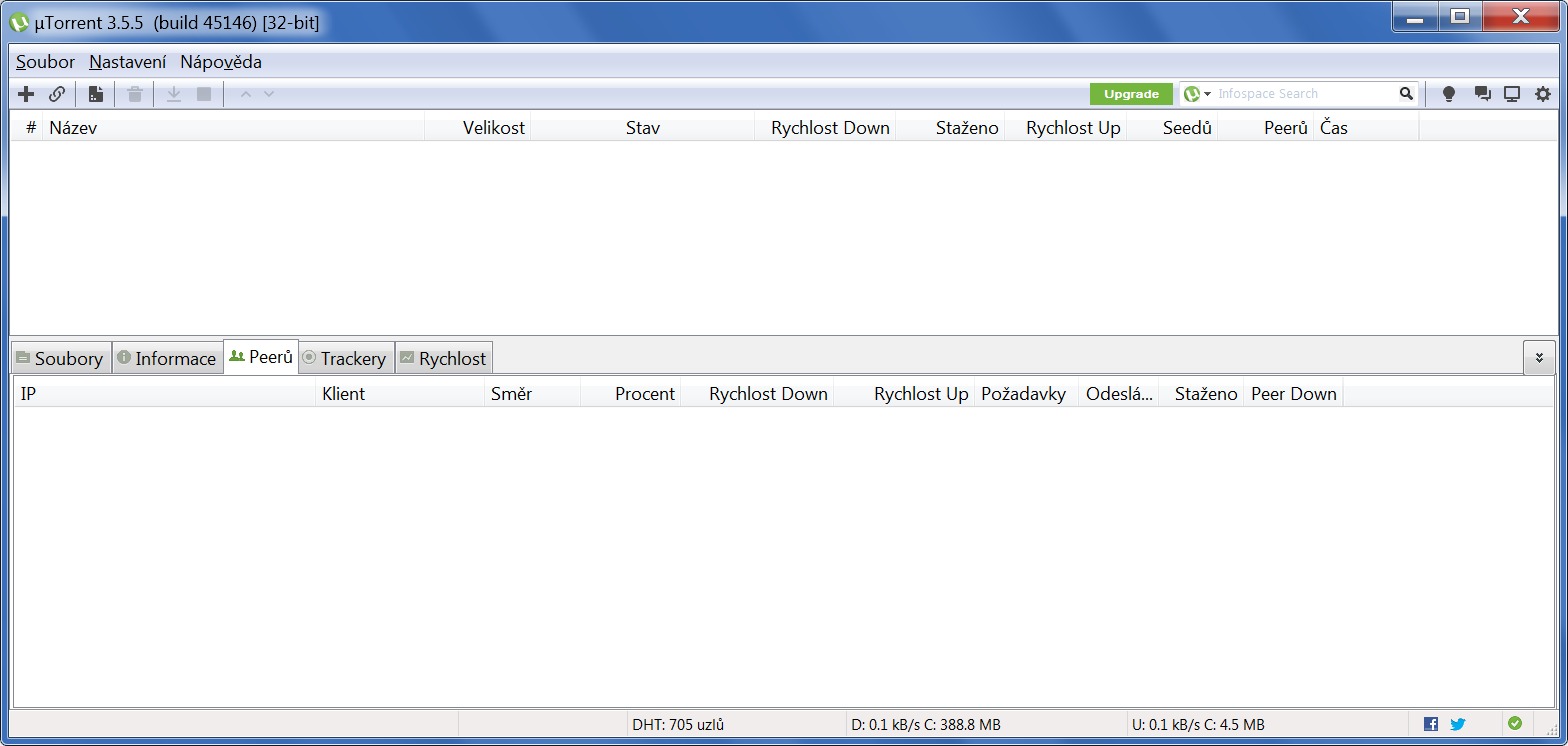Start download with the down-arrow icon
Viewport: 1568px width, 746px height.
[174, 94]
